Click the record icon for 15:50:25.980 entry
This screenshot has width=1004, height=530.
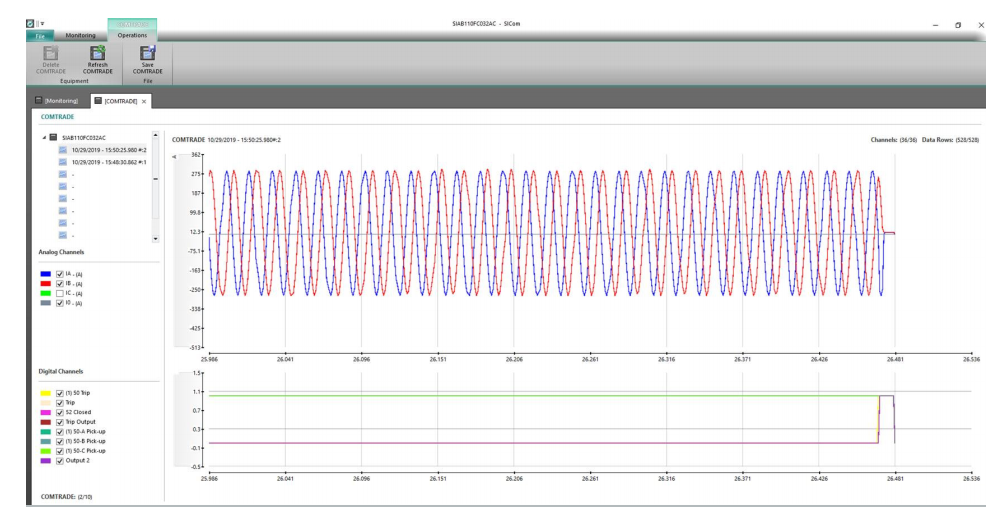pos(63,150)
